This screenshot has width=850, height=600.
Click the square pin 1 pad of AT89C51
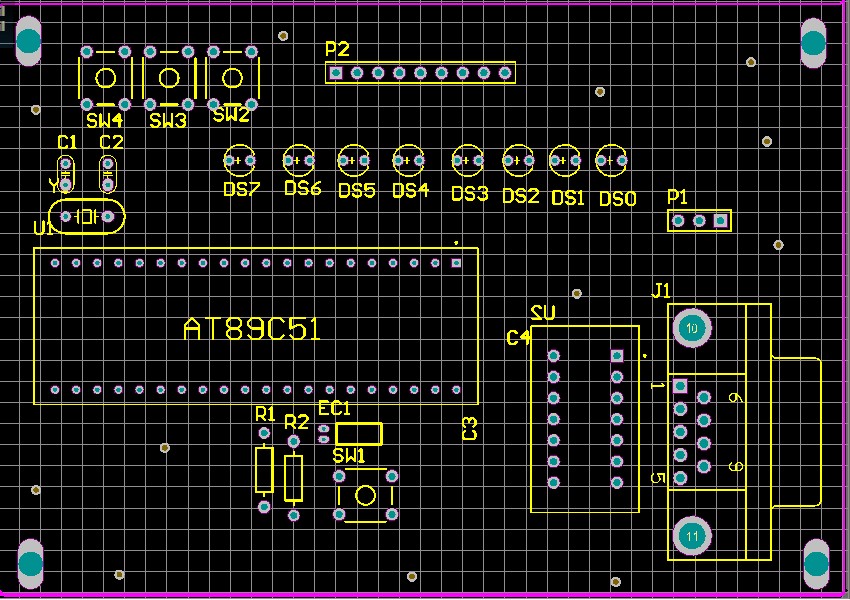click(456, 263)
